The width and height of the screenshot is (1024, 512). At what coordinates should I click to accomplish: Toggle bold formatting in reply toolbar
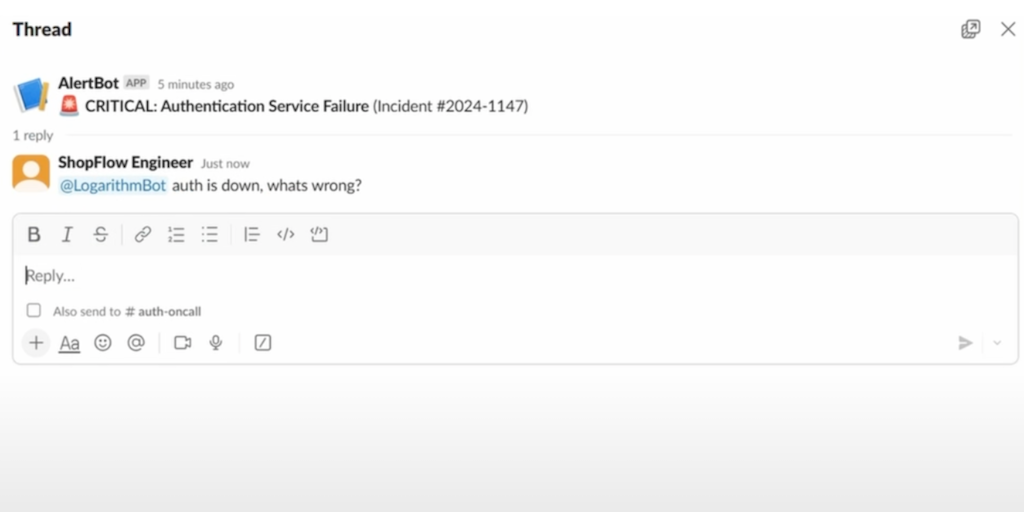pos(34,234)
